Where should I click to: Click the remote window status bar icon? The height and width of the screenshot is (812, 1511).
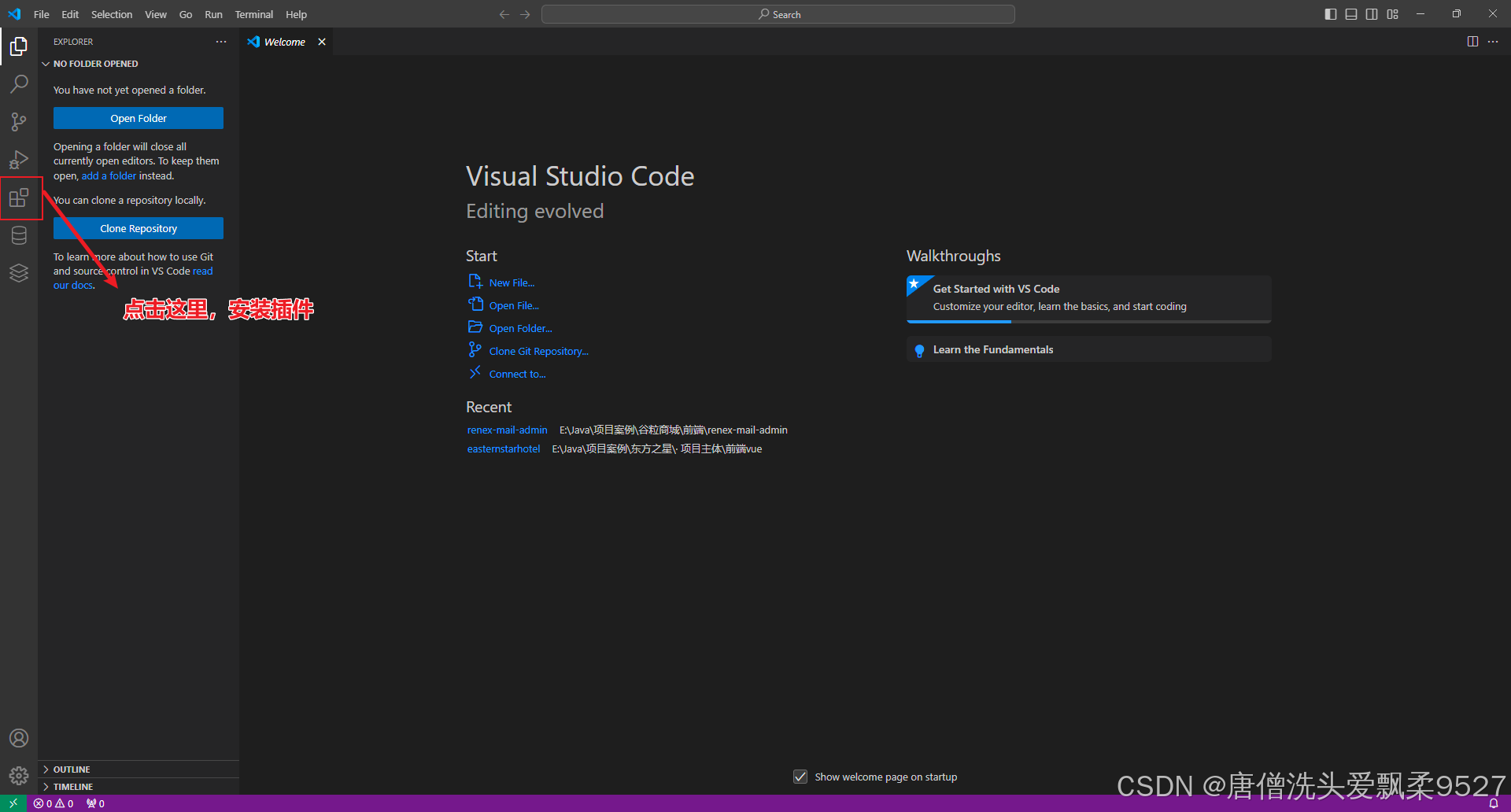click(13, 803)
